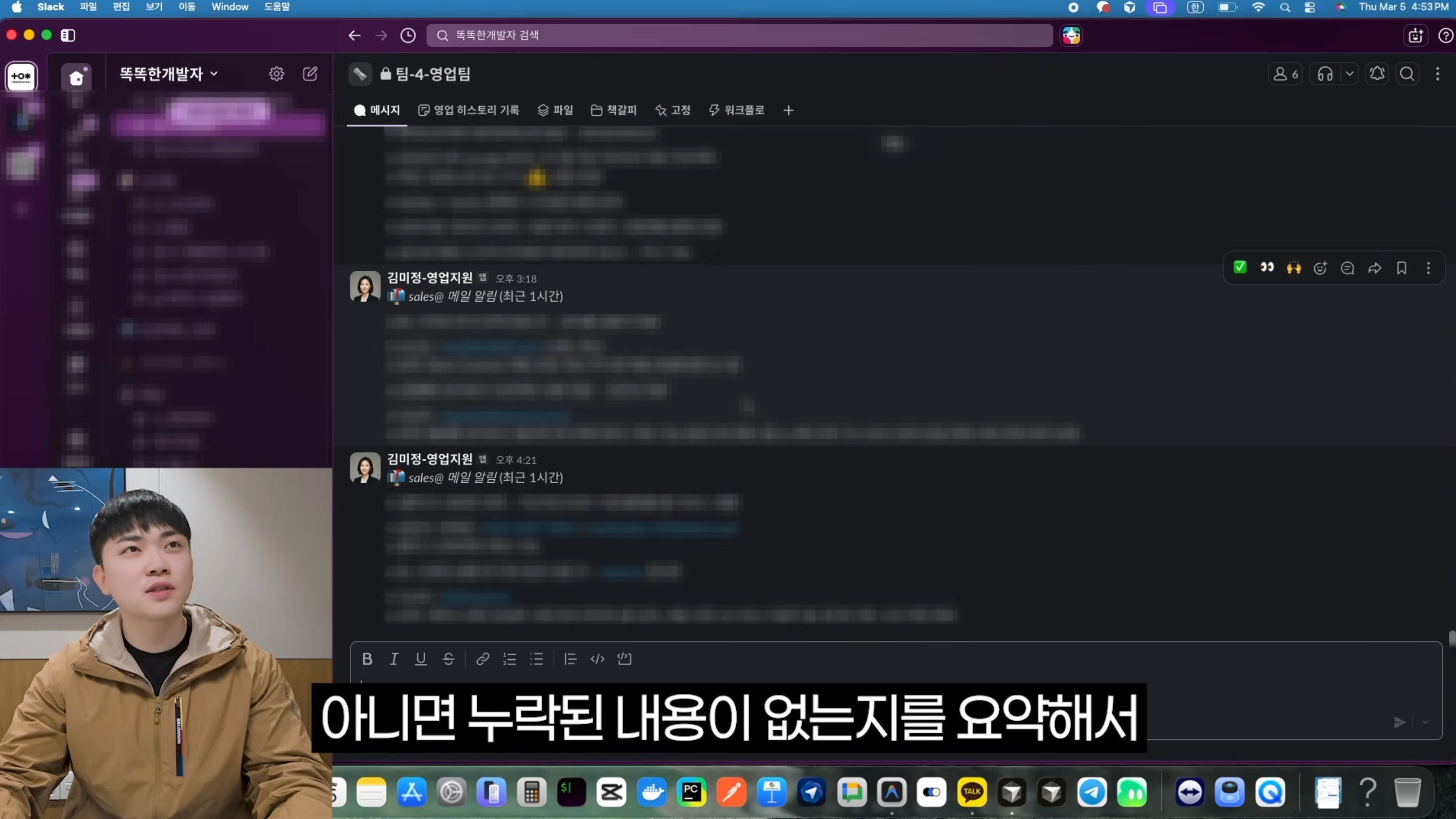Image resolution: width=1456 pixels, height=819 pixels.
Task: Click the 팀-4-영업팀 channel title
Action: [432, 74]
